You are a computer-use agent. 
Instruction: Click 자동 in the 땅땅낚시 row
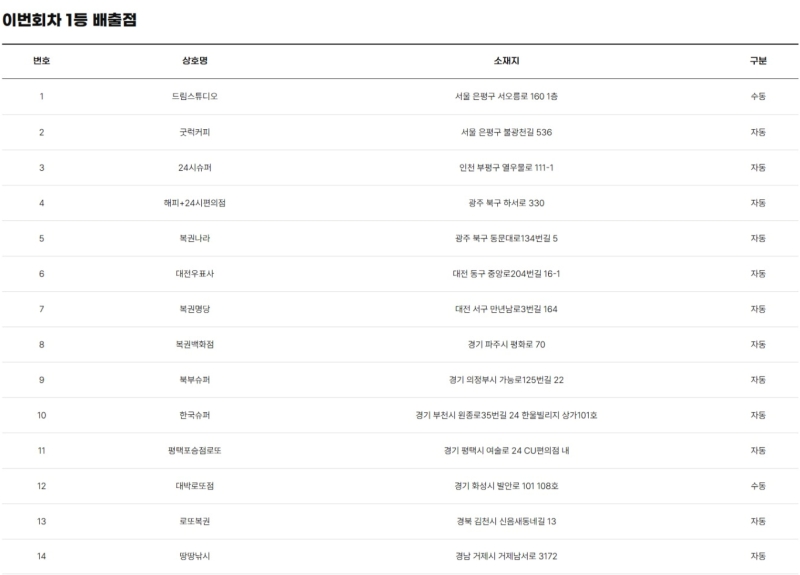pos(758,556)
